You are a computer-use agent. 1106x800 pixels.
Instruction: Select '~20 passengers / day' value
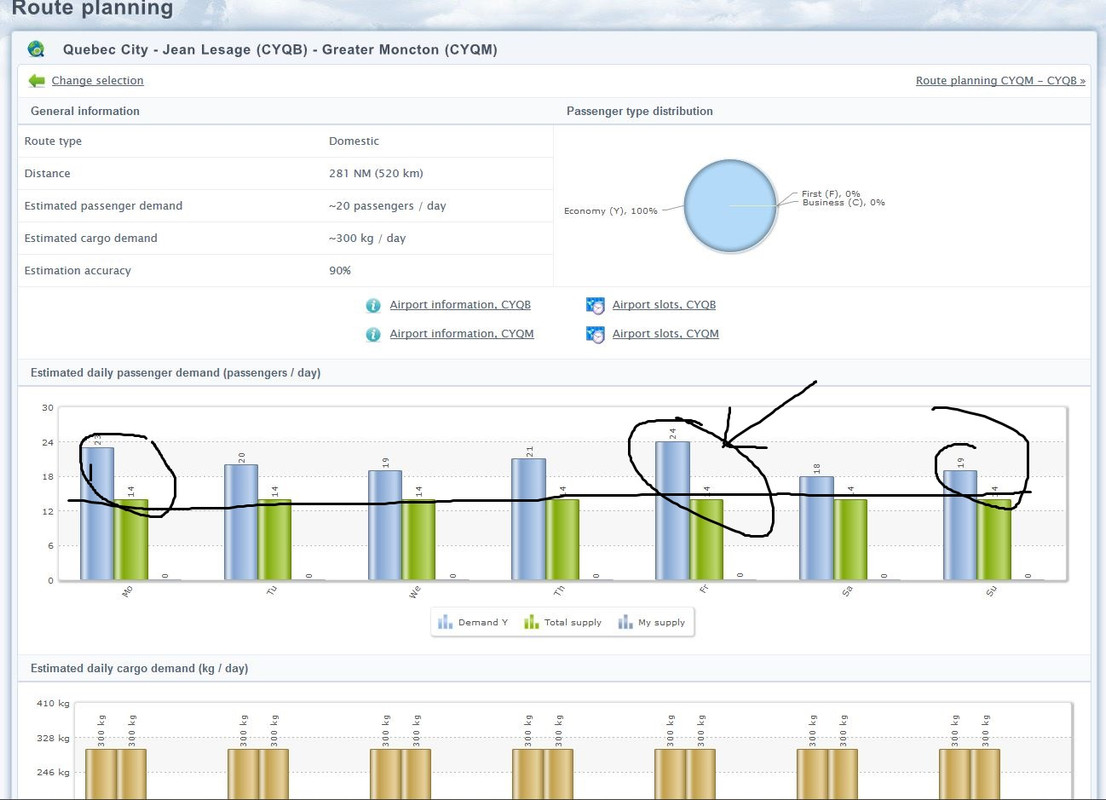pyautogui.click(x=387, y=206)
